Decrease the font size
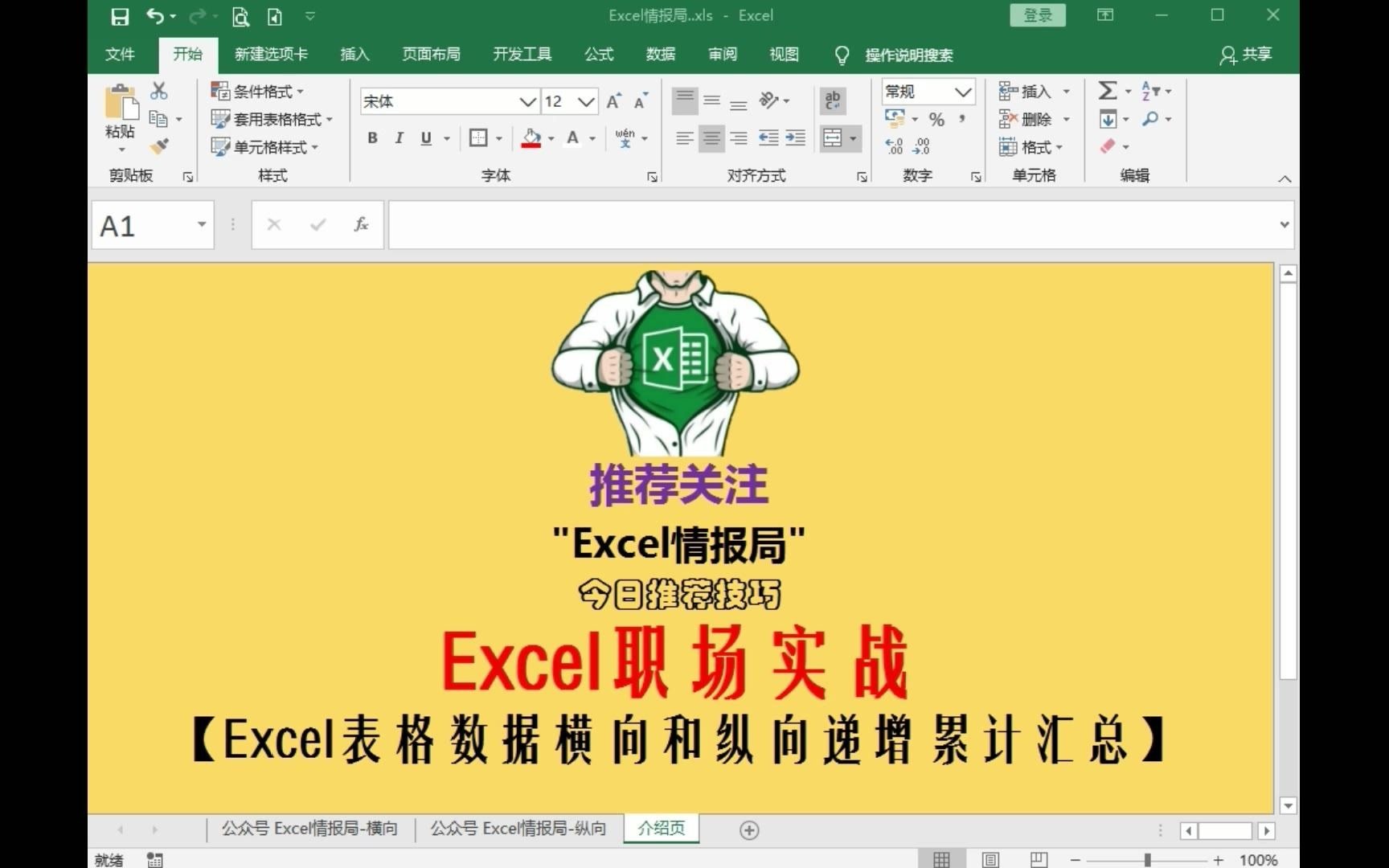Screen dimensions: 1389x868 tap(640, 101)
